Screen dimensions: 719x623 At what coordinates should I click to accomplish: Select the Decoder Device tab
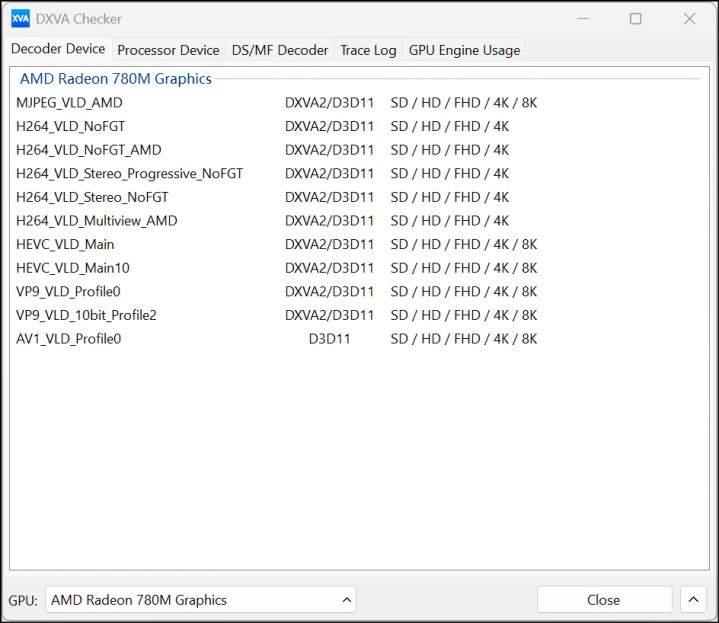(x=58, y=49)
